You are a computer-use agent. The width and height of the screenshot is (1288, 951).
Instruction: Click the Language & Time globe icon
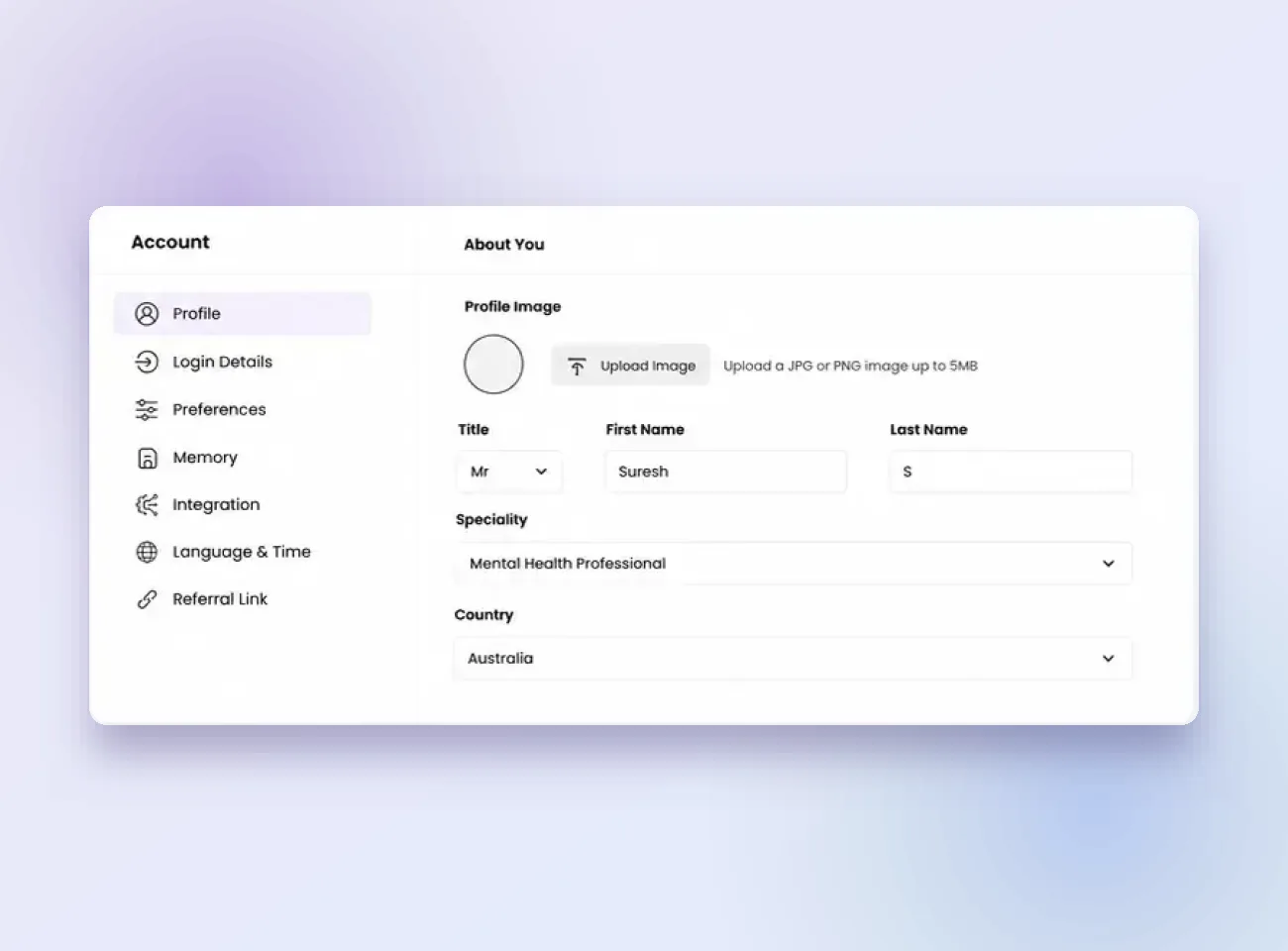tap(147, 552)
